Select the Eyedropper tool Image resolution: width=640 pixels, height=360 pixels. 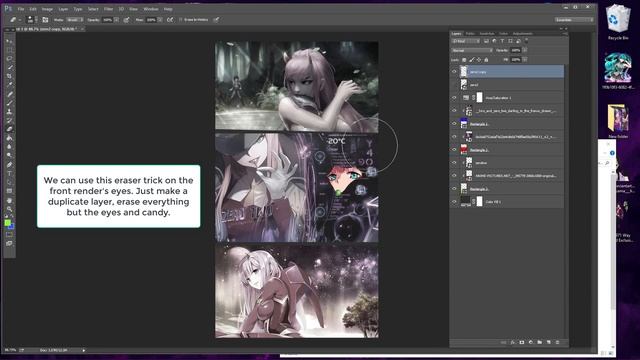(9, 85)
